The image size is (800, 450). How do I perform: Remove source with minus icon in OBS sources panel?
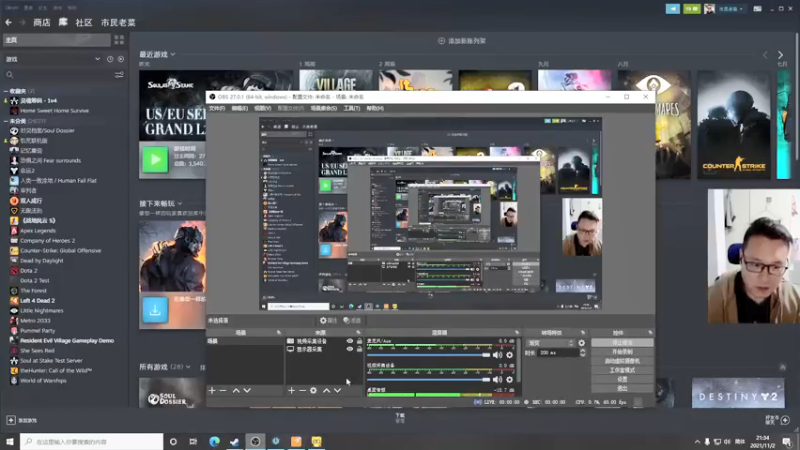click(x=303, y=391)
